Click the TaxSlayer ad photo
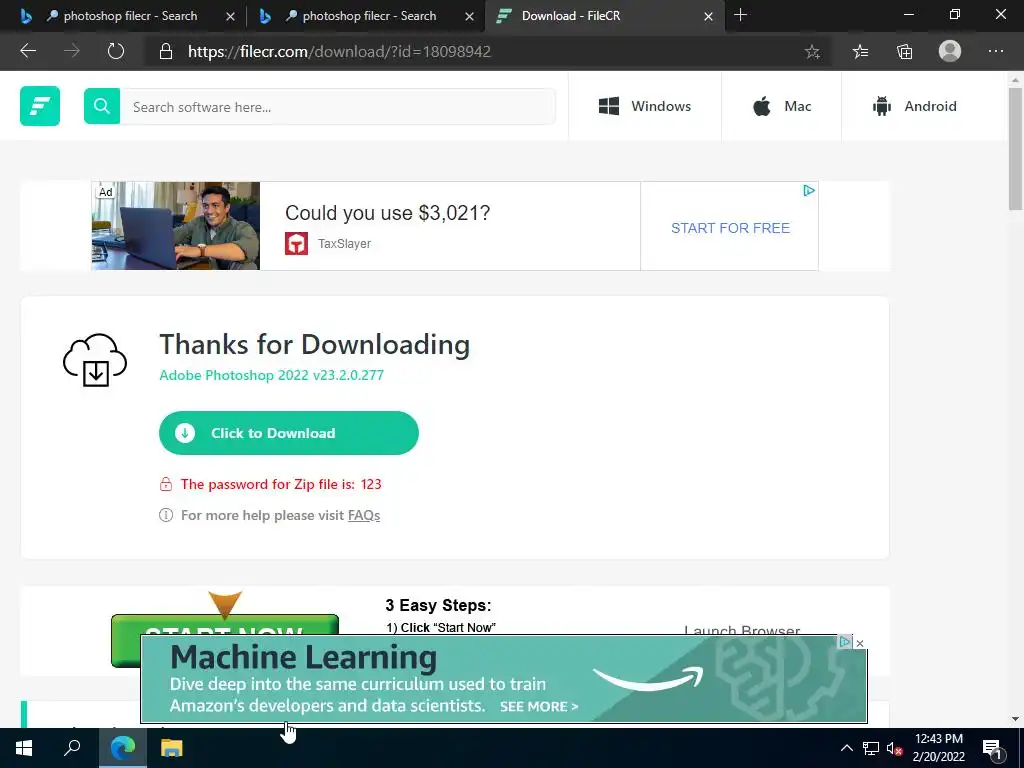Image resolution: width=1024 pixels, height=768 pixels. pos(176,226)
